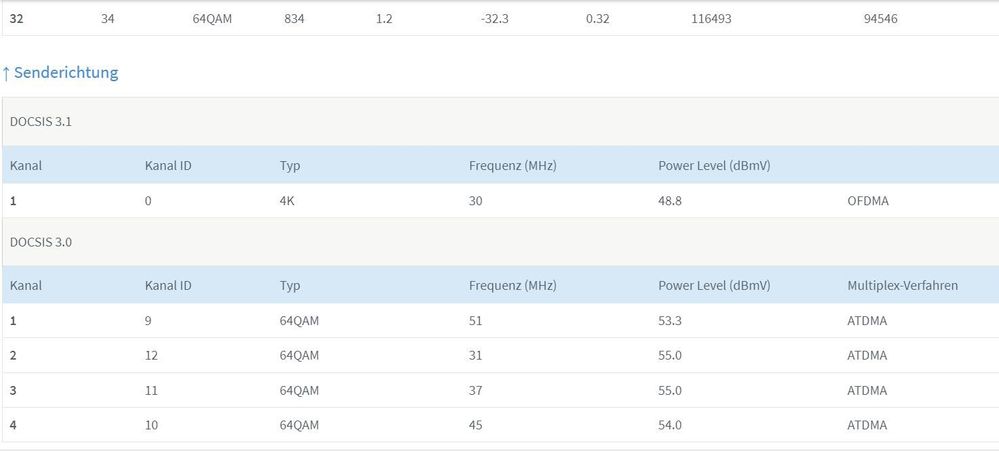This screenshot has height=451, width=999.
Task: Select the DOCSIS 3.1 section header
Action: click(x=41, y=122)
